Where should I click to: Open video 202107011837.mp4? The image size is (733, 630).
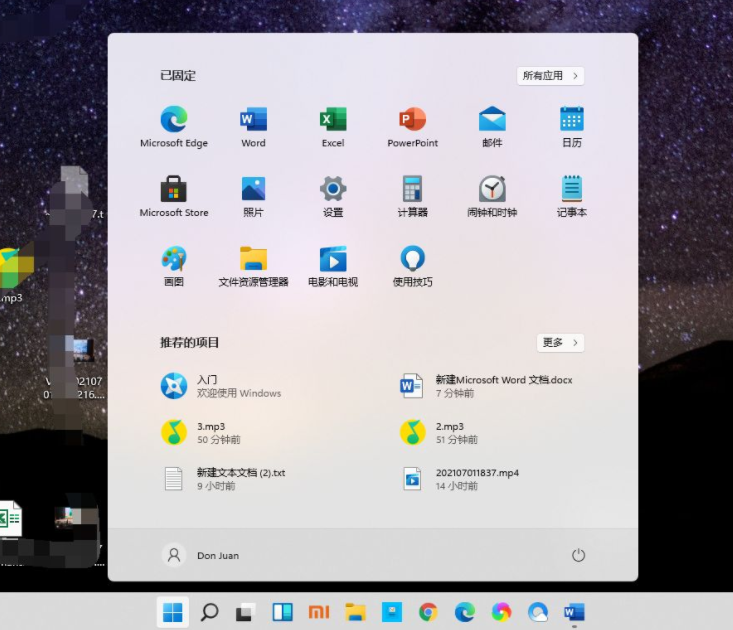click(460, 479)
